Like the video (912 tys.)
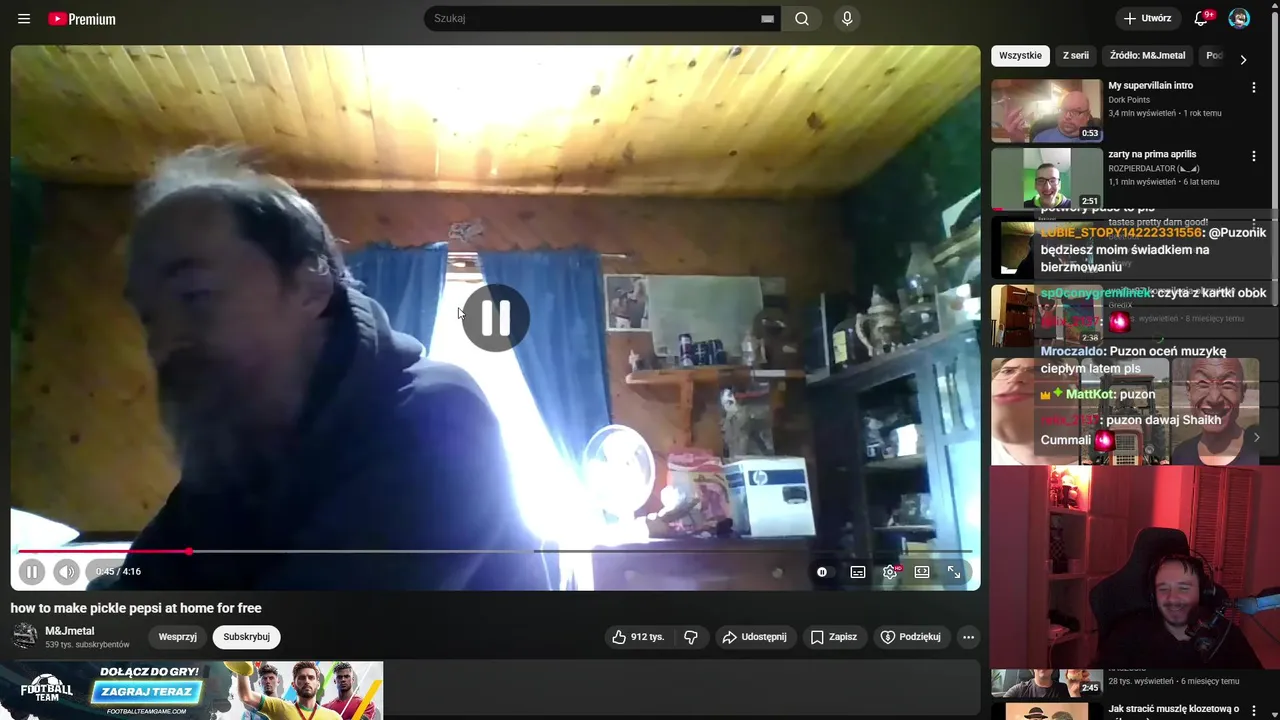 [638, 637]
